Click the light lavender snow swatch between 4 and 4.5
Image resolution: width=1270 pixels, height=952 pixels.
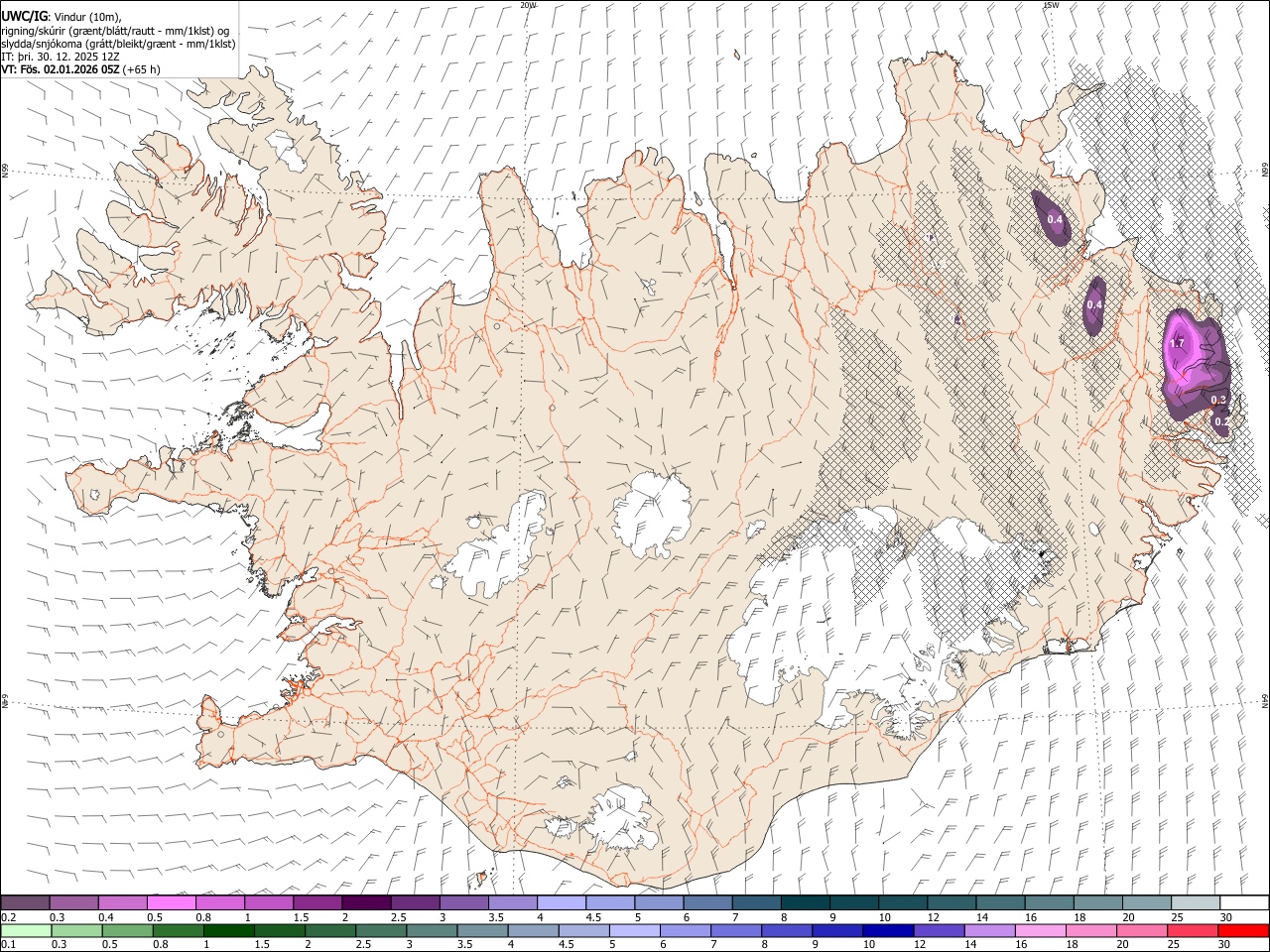(562, 902)
